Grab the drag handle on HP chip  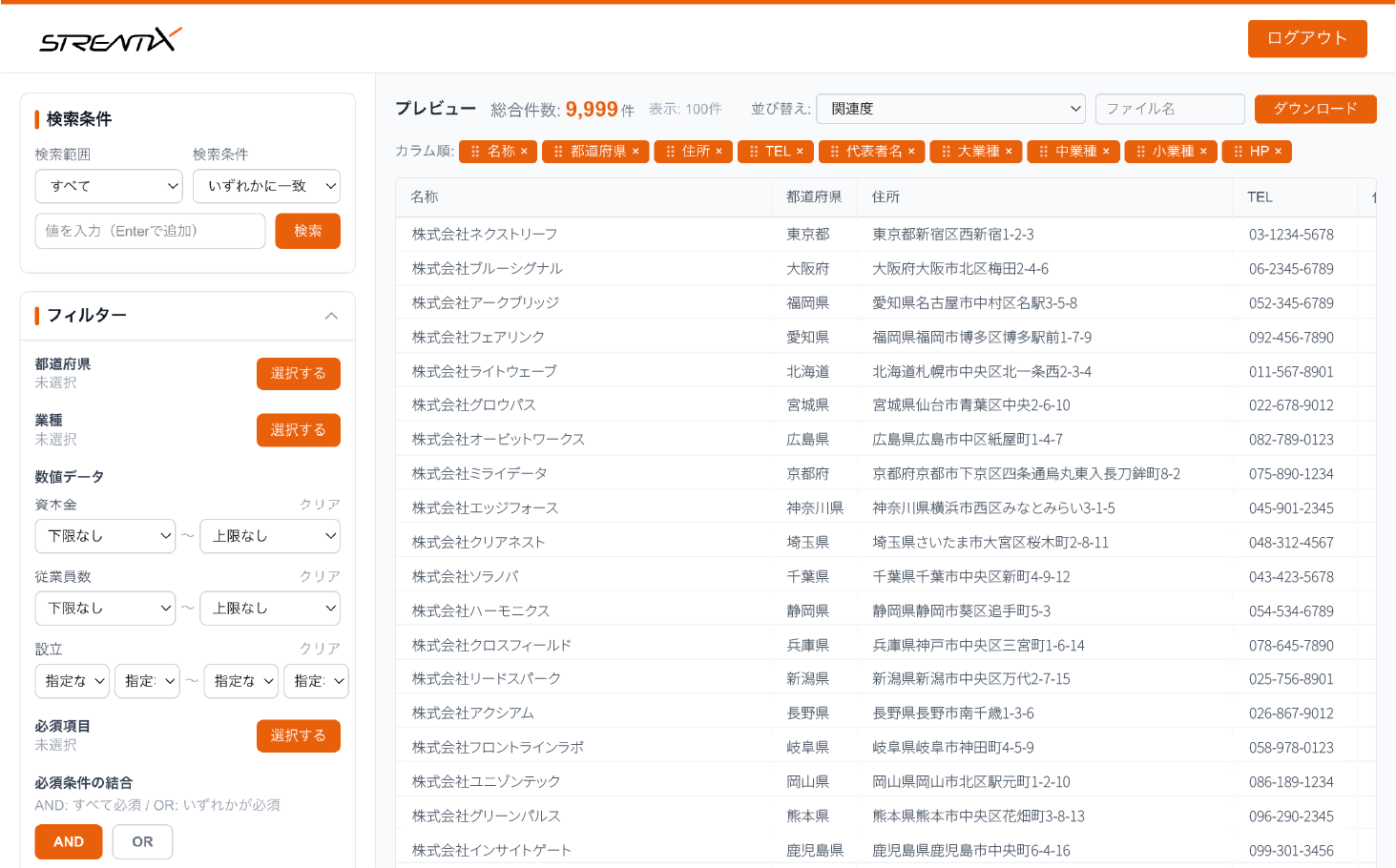(1238, 152)
